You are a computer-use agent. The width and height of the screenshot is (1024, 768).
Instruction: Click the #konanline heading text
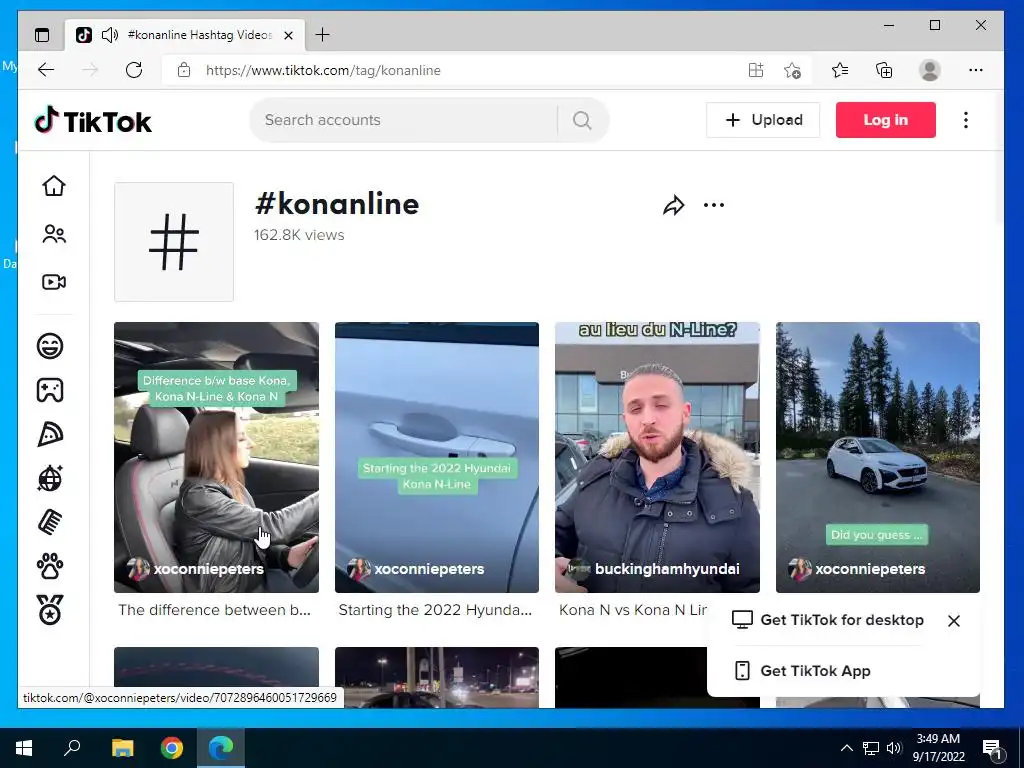click(x=337, y=204)
